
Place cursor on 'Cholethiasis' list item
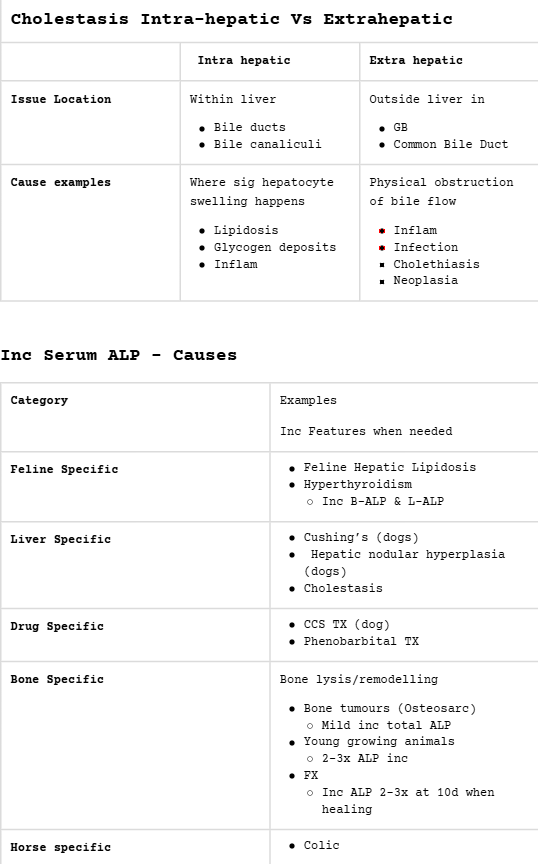(x=436, y=264)
